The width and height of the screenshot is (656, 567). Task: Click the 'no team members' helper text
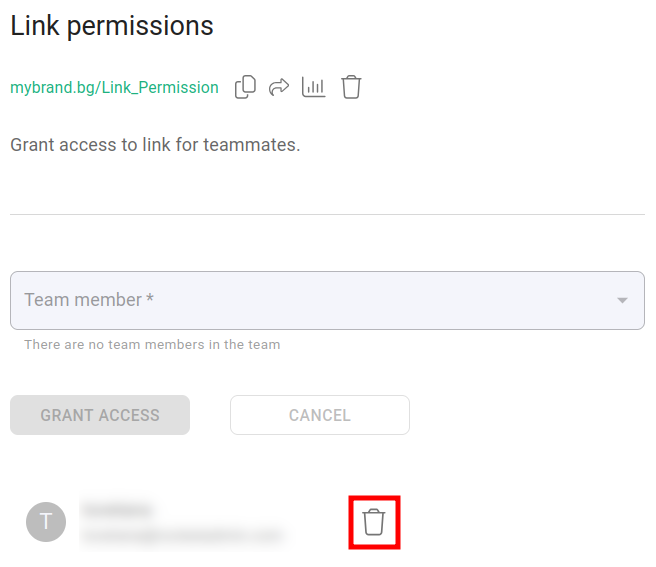(x=152, y=345)
